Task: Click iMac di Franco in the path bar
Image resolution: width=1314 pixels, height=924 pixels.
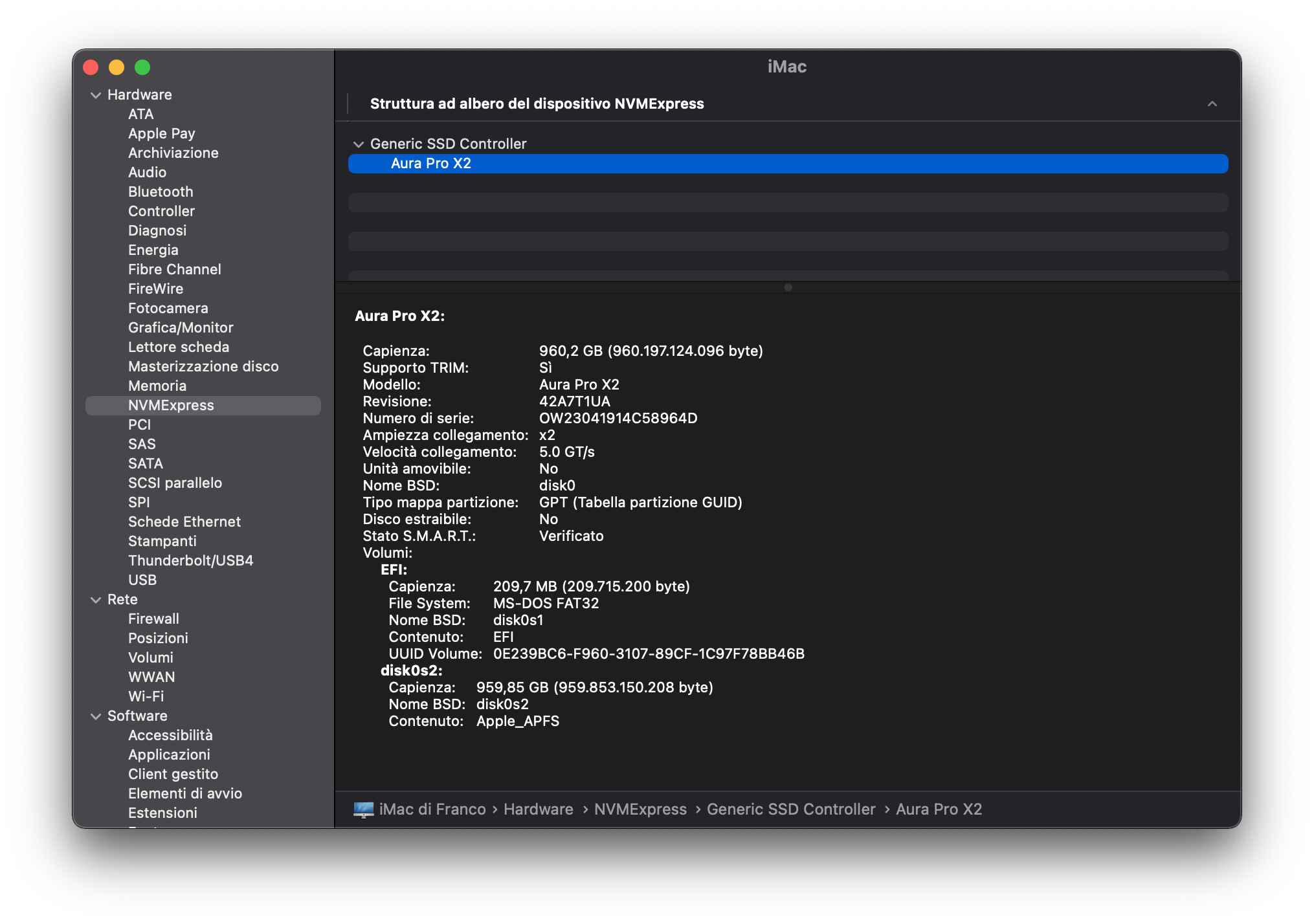Action: 432,809
